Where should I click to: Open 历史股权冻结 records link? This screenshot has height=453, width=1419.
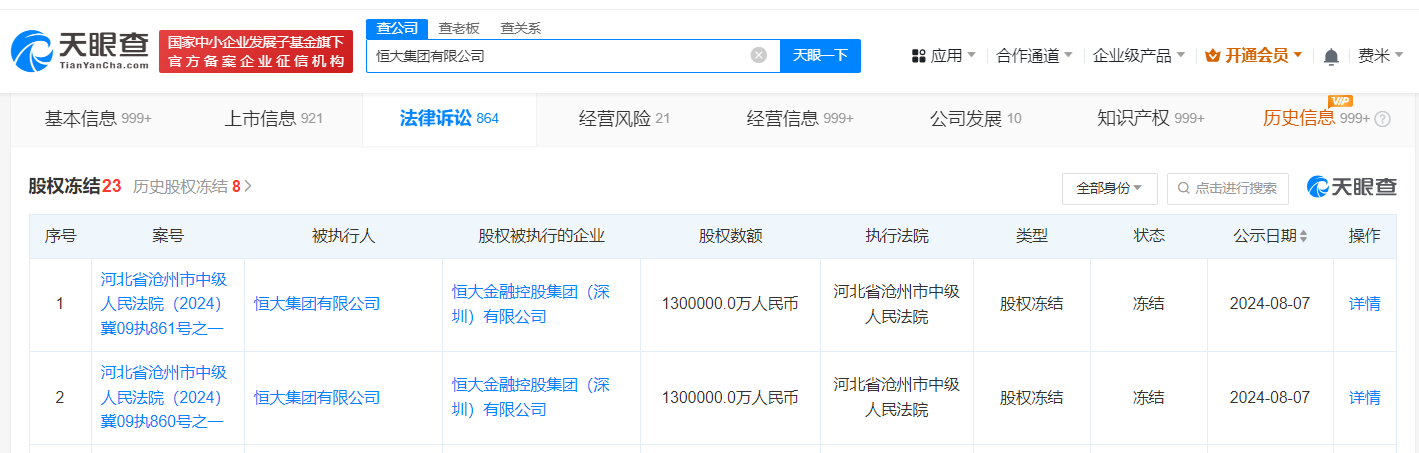(192, 186)
